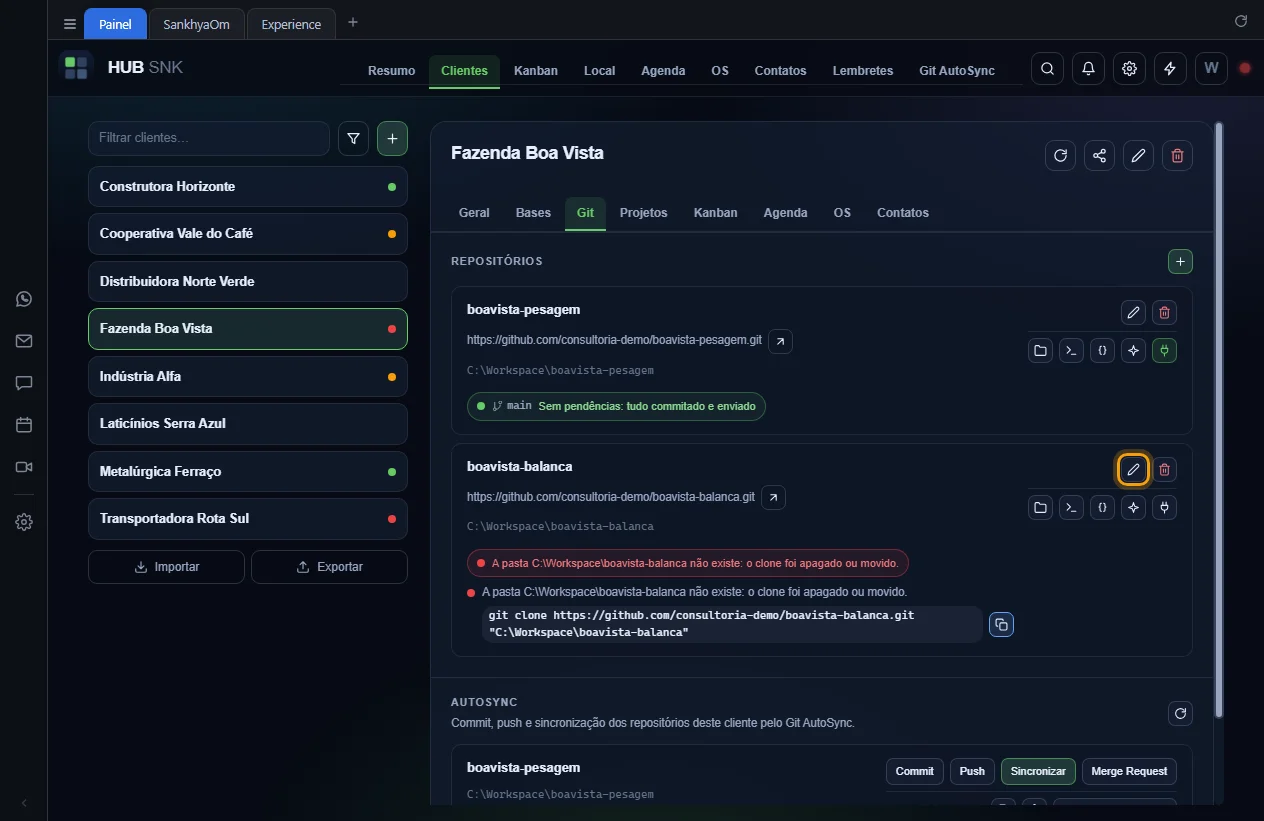The width and height of the screenshot is (1264, 821).
Task: Open the Contatos section in the top navigation
Action: point(780,71)
